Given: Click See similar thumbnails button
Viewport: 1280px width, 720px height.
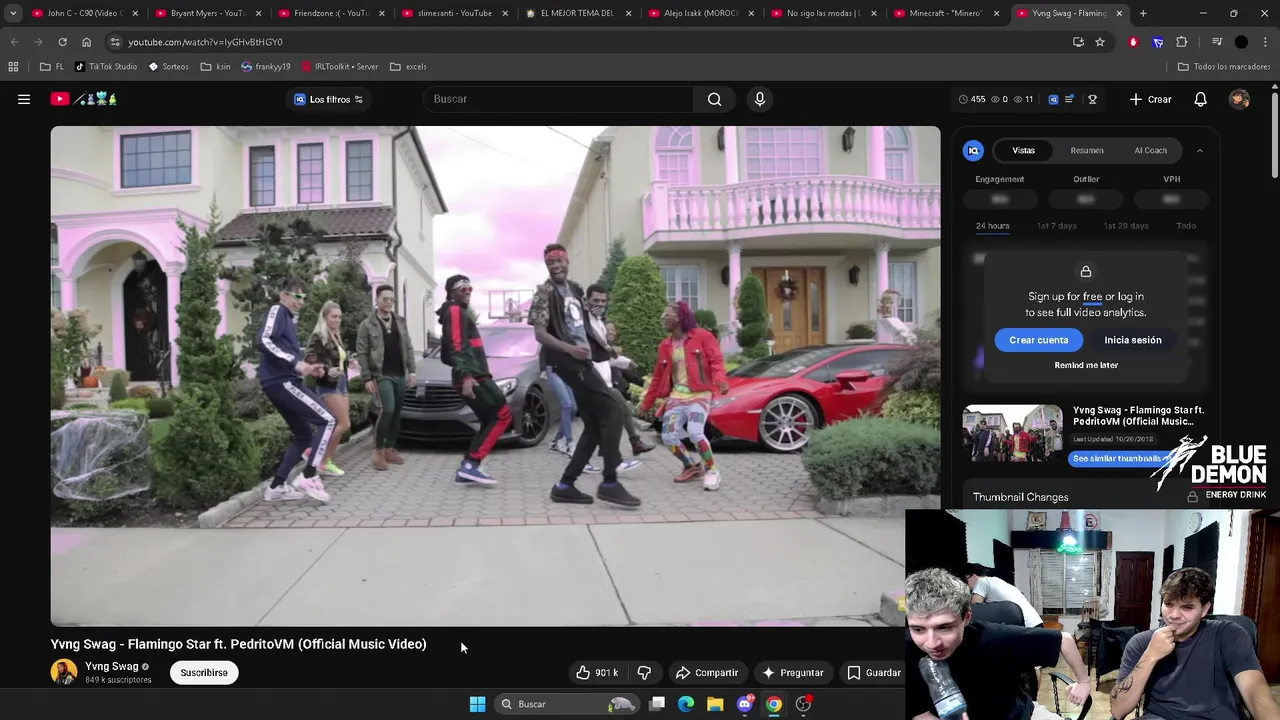Looking at the screenshot, I should 1117,458.
